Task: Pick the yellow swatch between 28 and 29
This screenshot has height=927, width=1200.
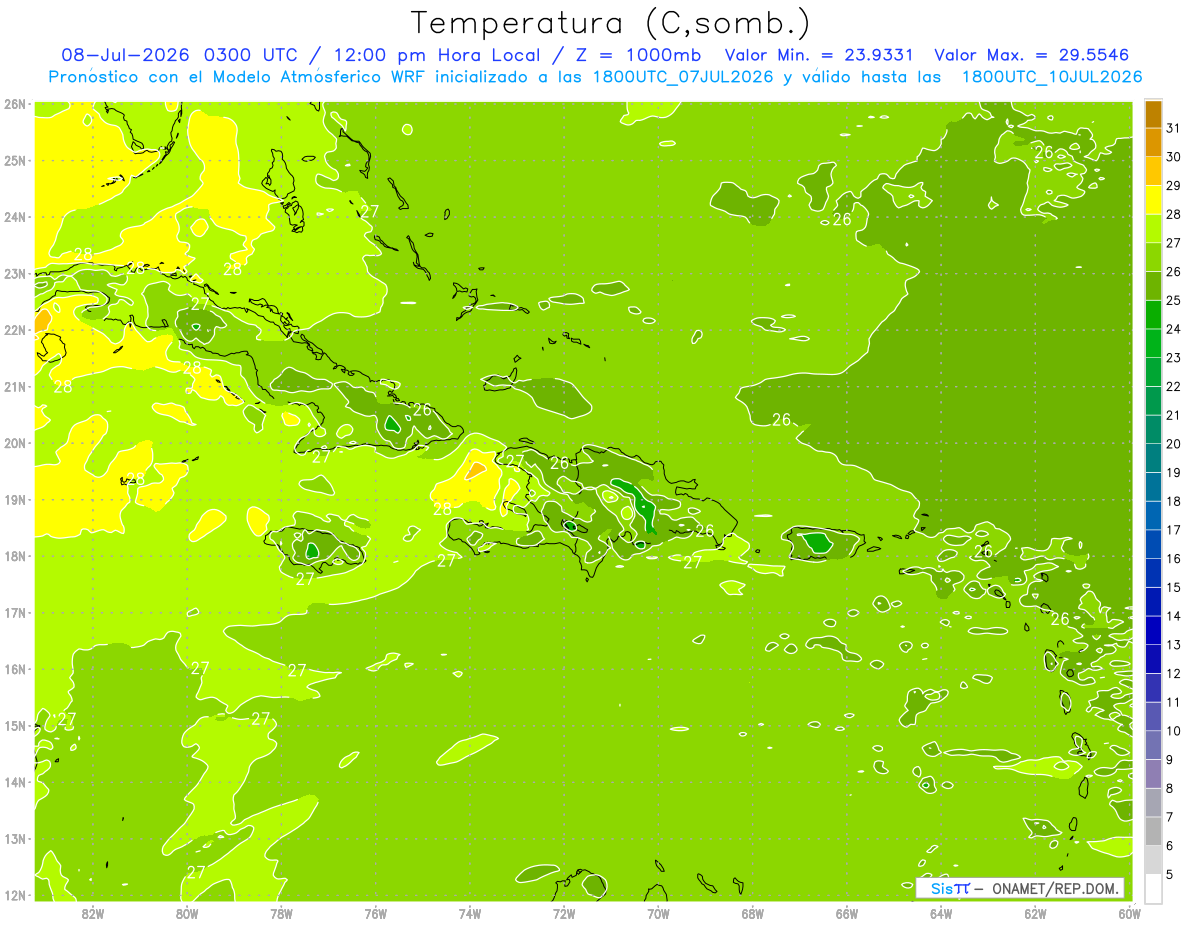Action: (1153, 200)
